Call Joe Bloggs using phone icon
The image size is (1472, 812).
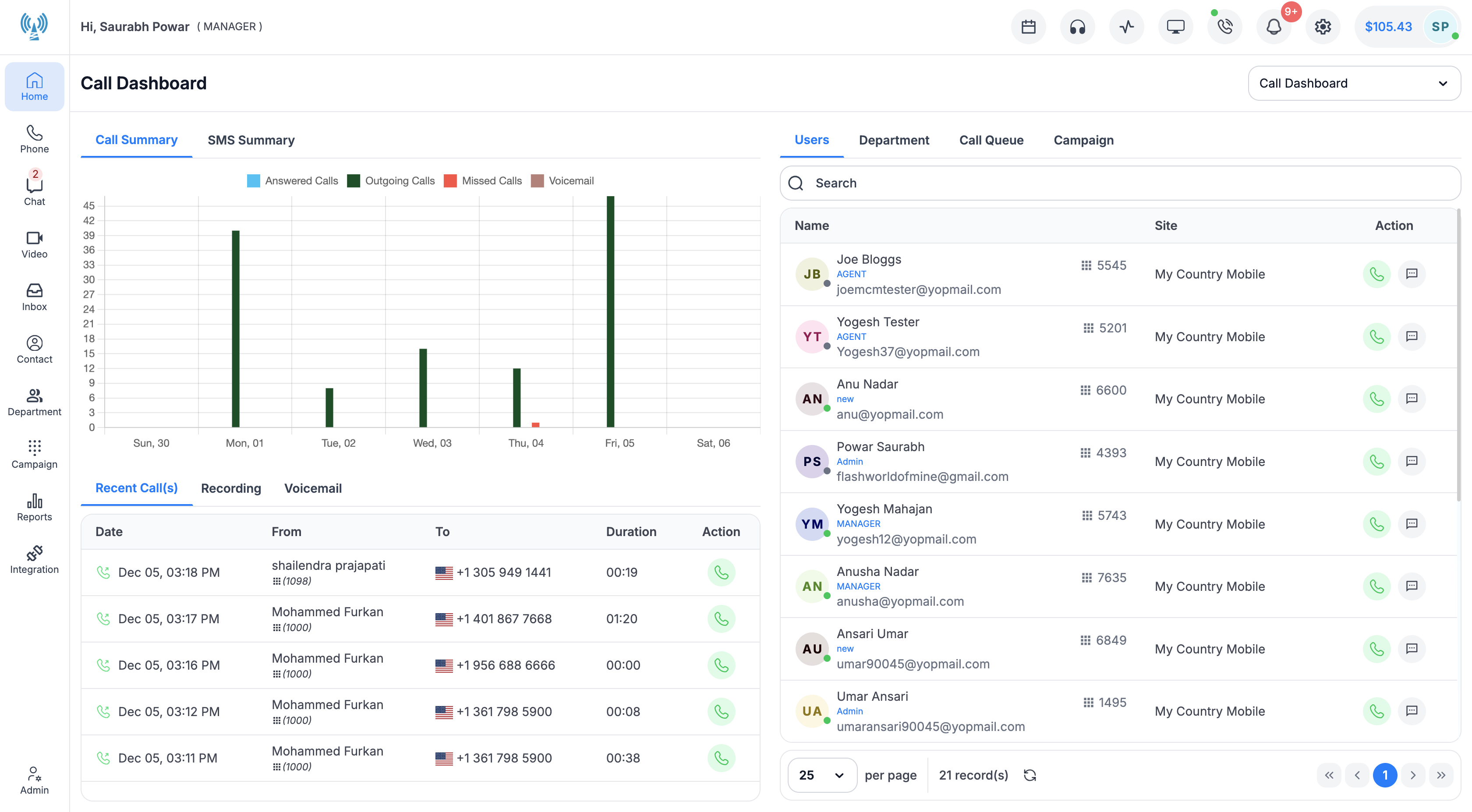[x=1376, y=274]
